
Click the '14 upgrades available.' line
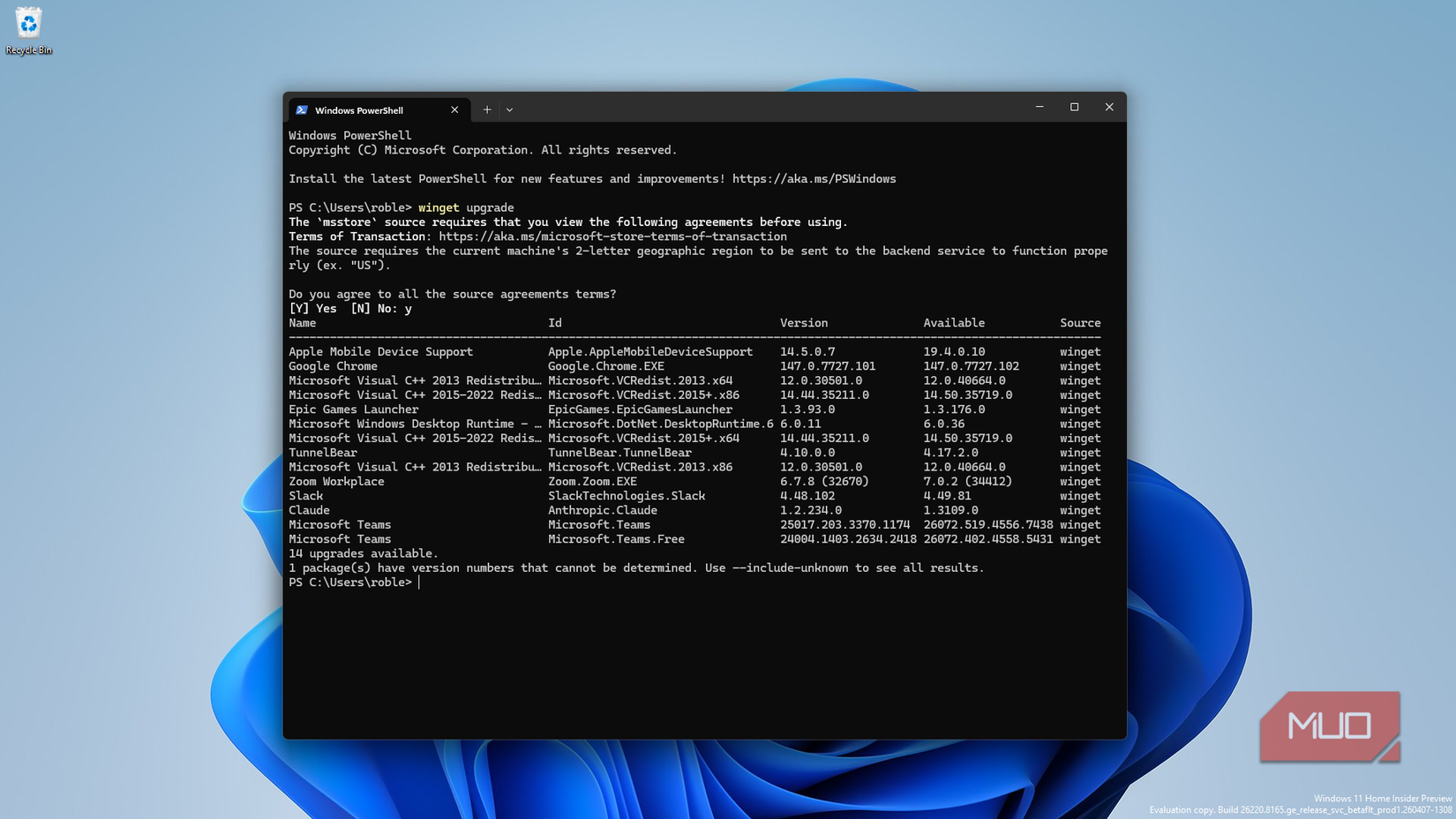[364, 553]
